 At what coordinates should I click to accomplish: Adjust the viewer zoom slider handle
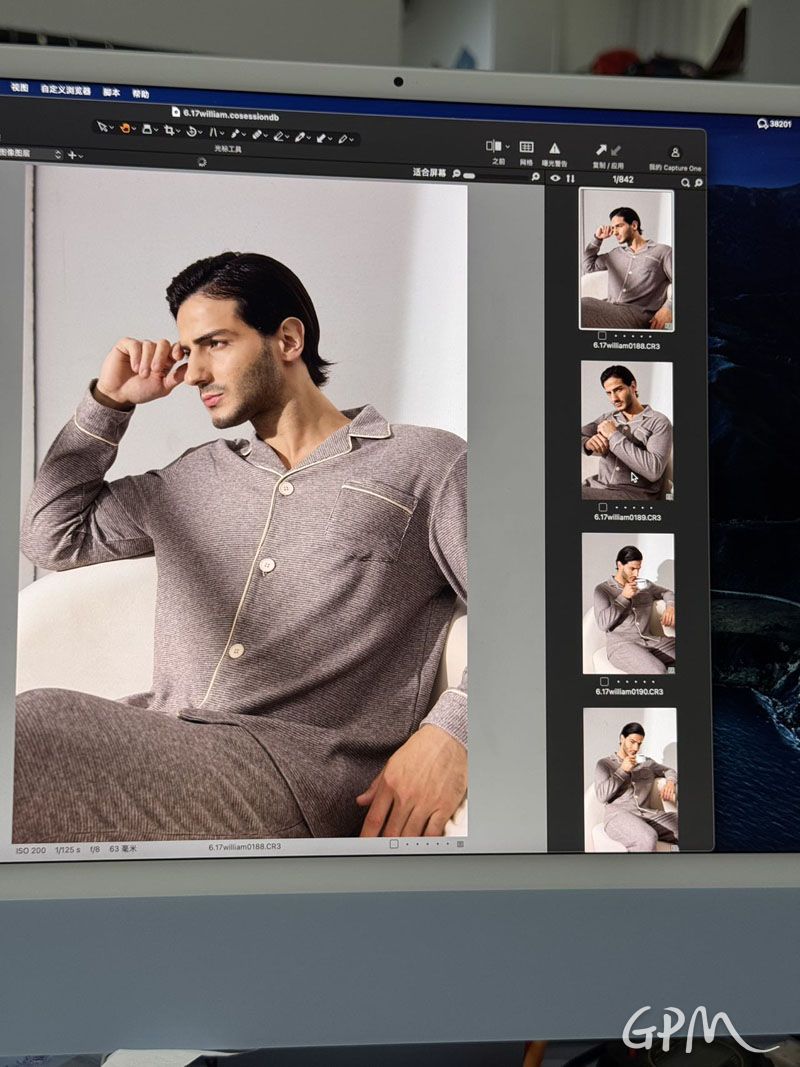(x=469, y=176)
